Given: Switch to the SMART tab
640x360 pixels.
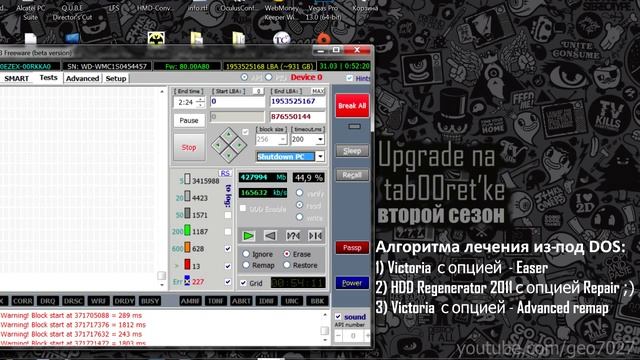Looking at the screenshot, I should coord(17,78).
